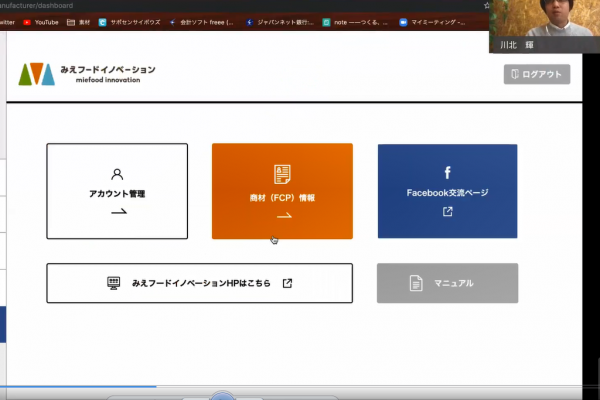The width and height of the screenshot is (600, 400).
Task: Click the miefood innovation triangle logo
Action: (x=37, y=74)
